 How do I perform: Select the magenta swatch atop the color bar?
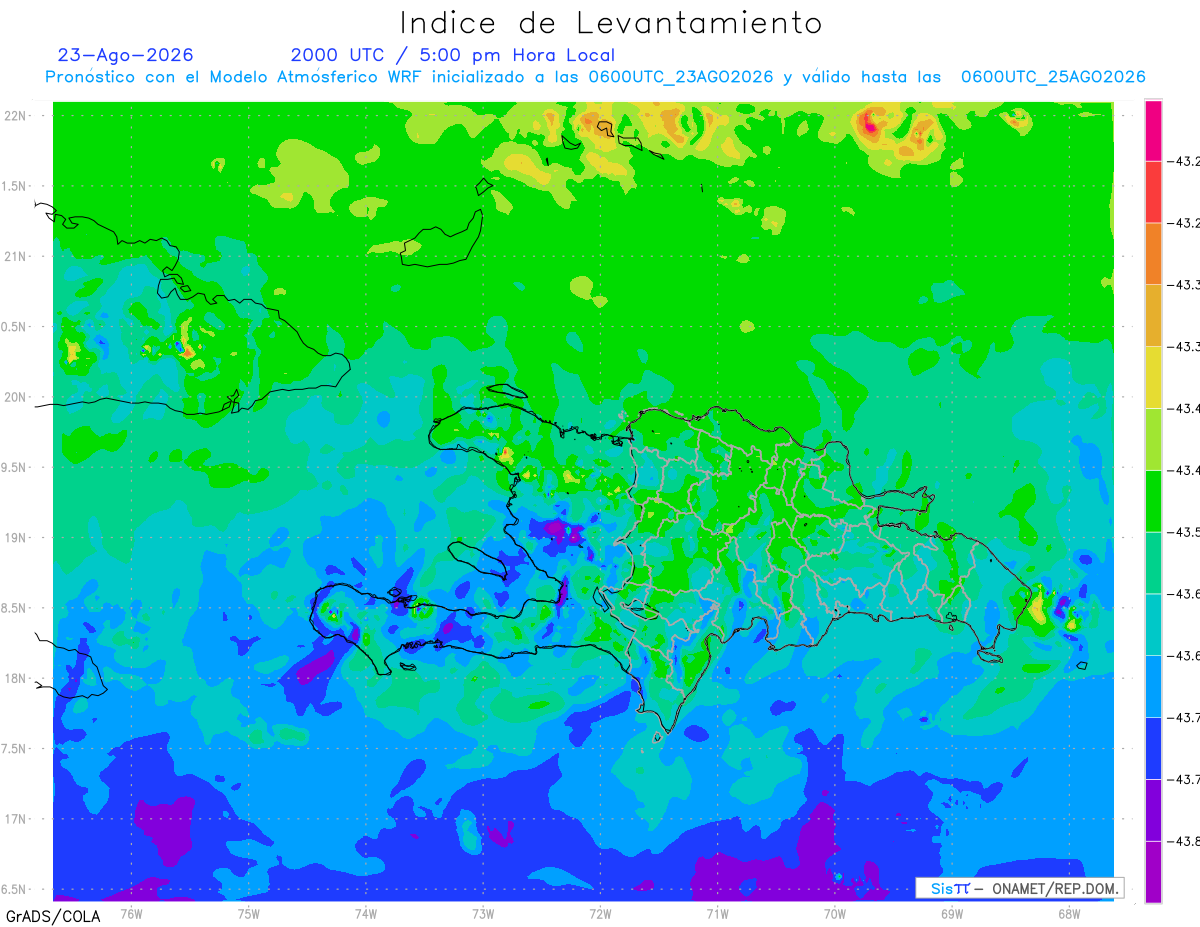[x=1153, y=130]
